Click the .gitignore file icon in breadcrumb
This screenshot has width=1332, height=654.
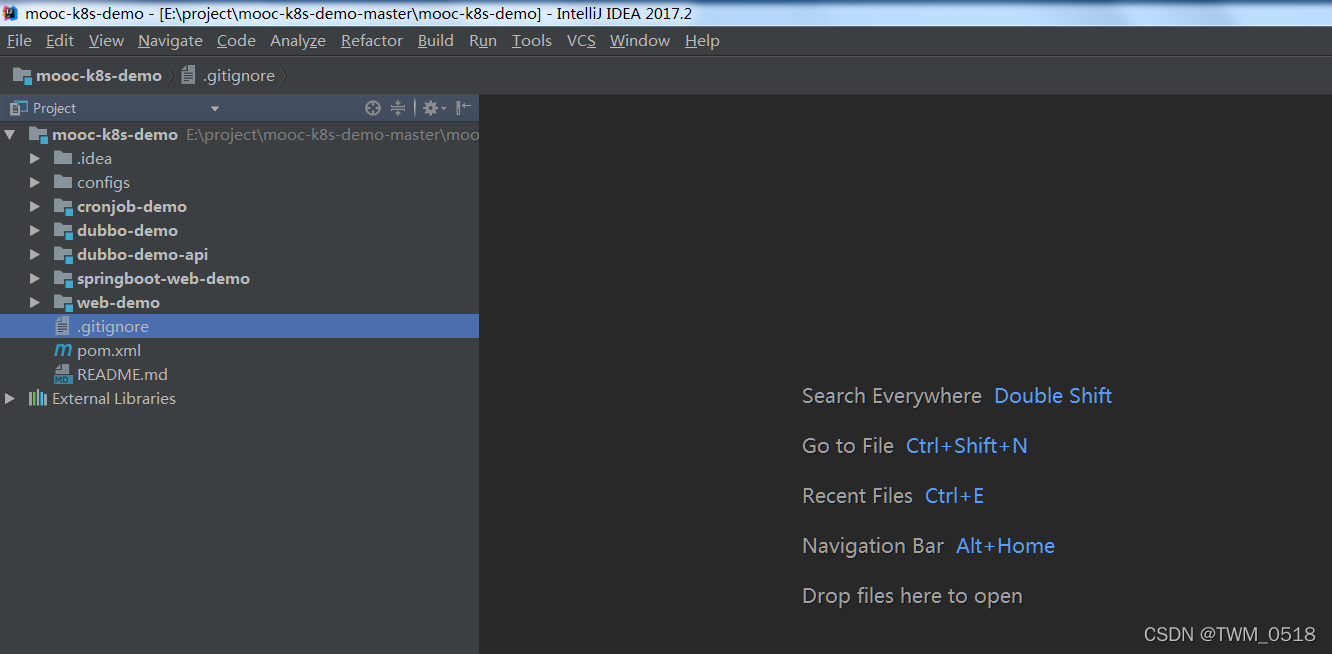coord(188,76)
